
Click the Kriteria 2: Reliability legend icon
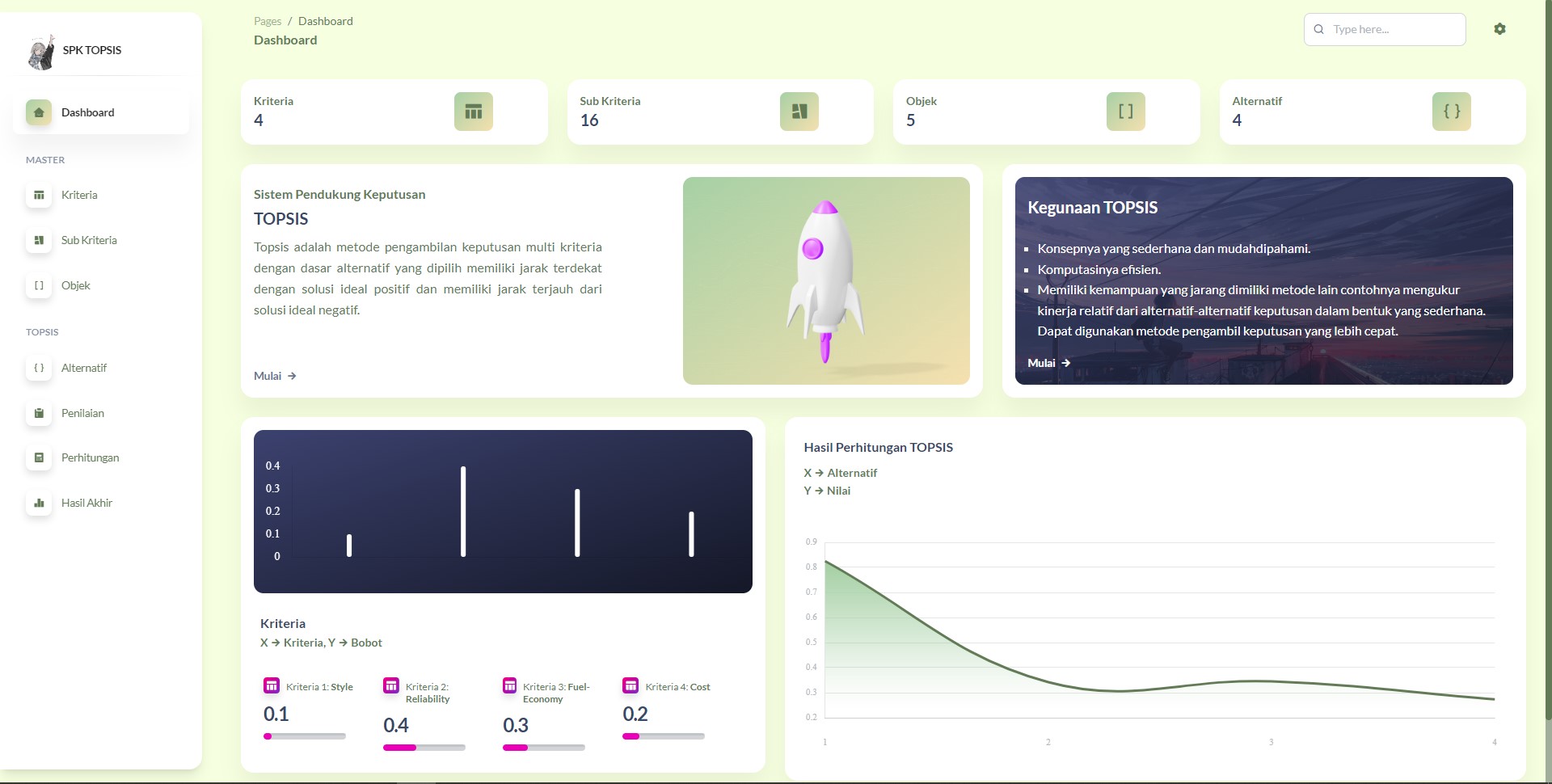click(390, 685)
